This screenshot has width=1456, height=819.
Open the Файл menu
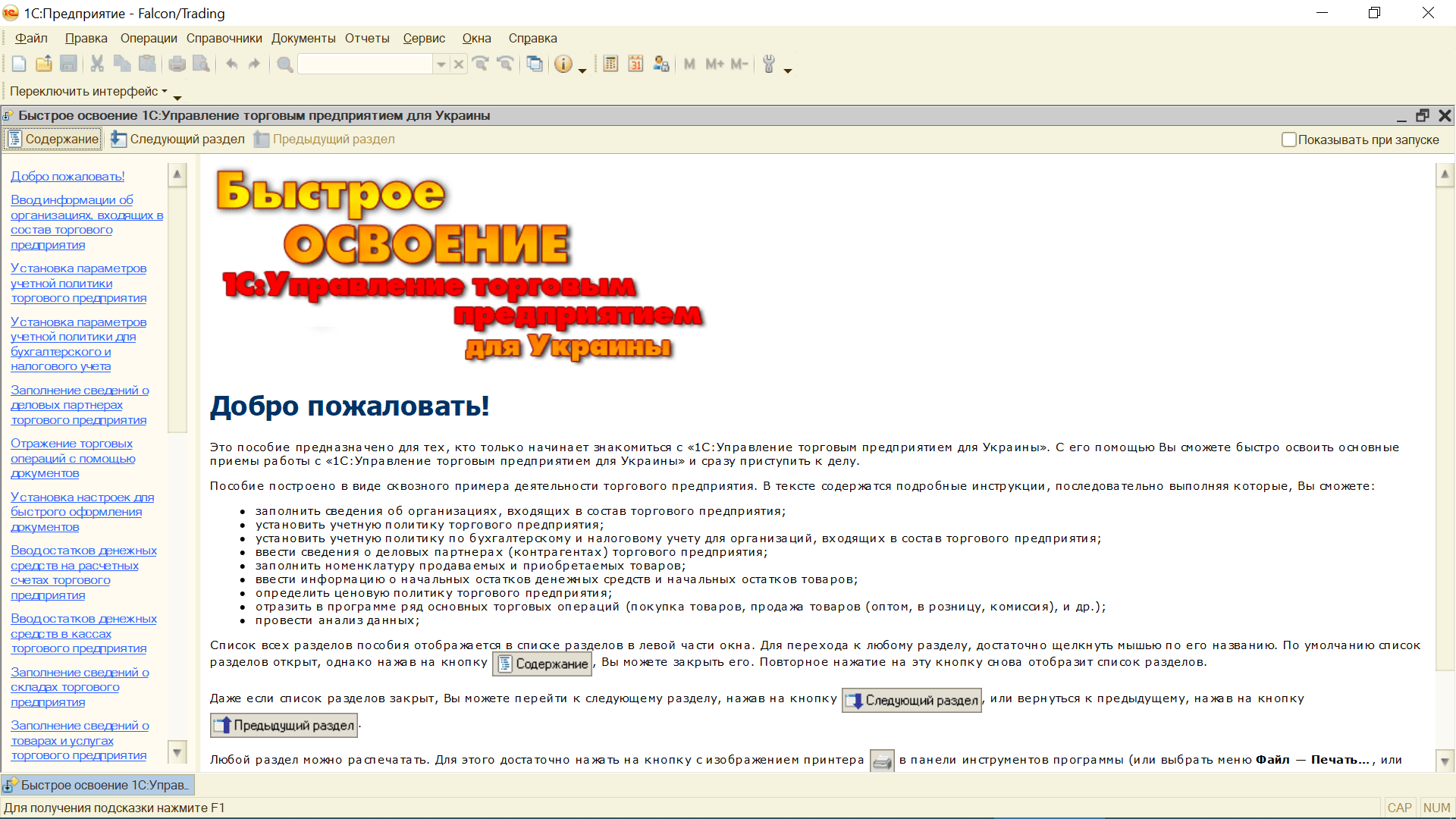[x=31, y=38]
